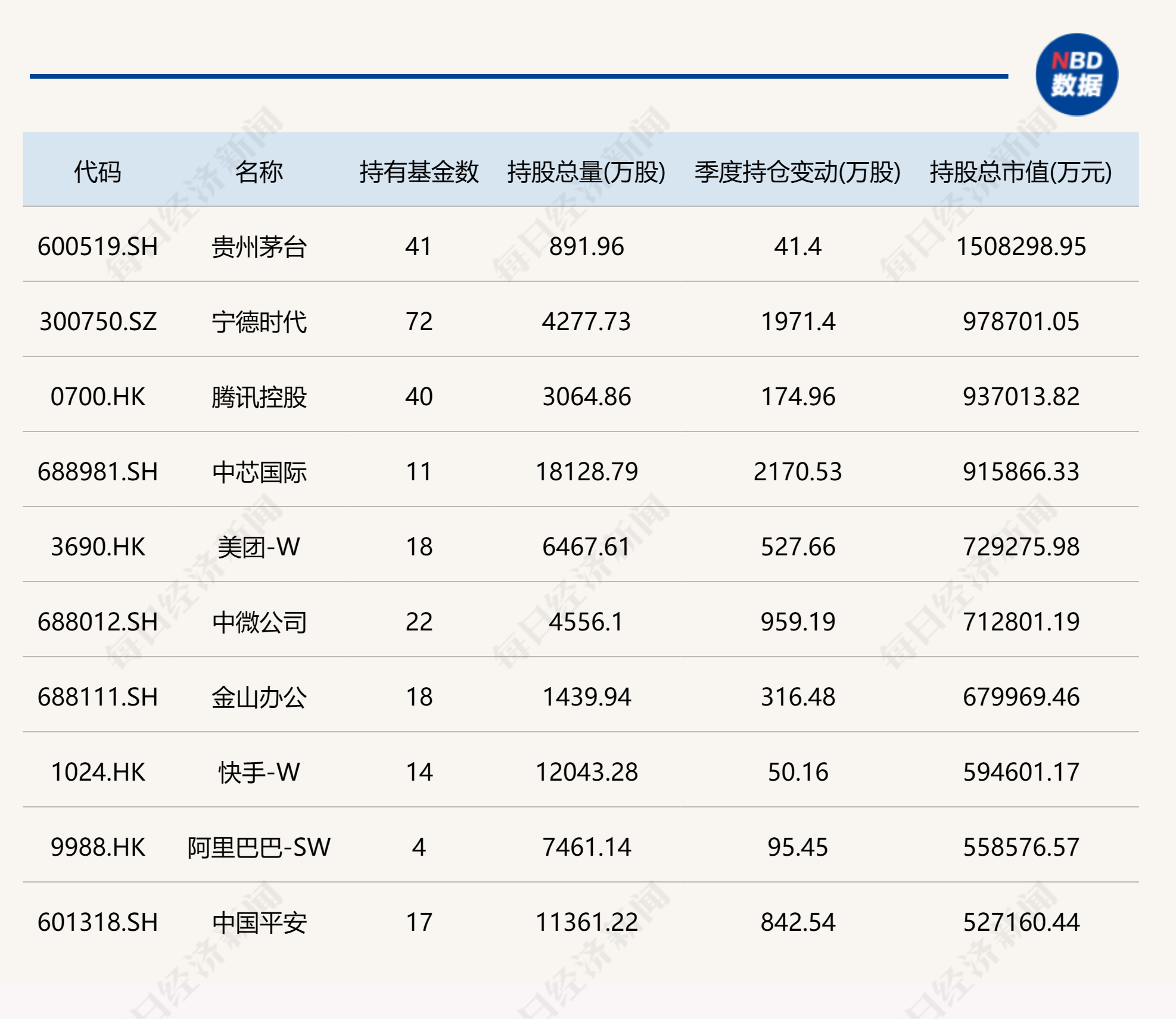Select stock code 9988.HK
The height and width of the screenshot is (1019, 1176).
[x=98, y=847]
